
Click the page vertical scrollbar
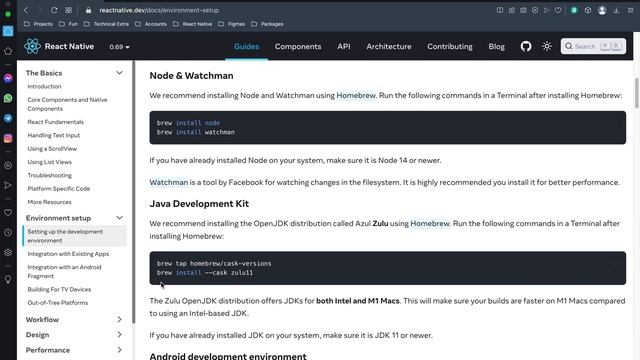636,93
